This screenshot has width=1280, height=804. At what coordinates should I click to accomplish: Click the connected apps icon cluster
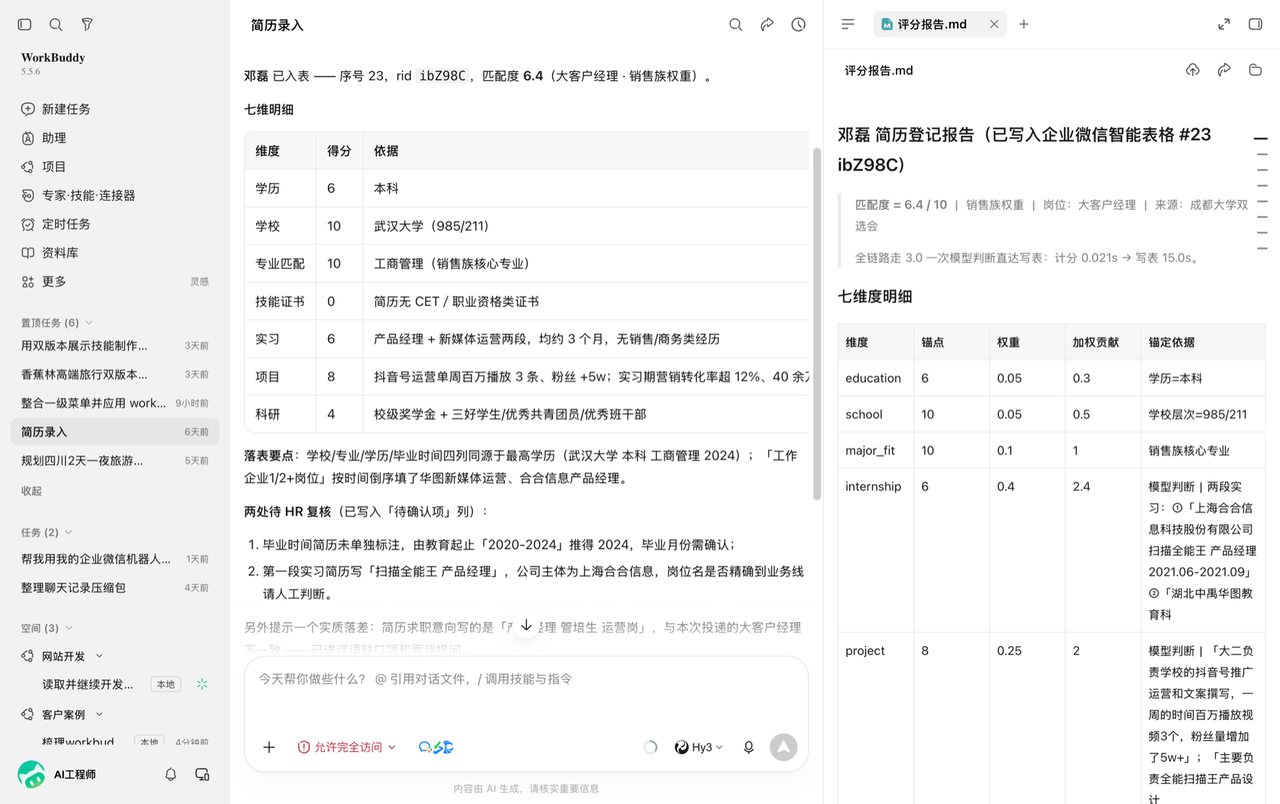[x=436, y=747]
